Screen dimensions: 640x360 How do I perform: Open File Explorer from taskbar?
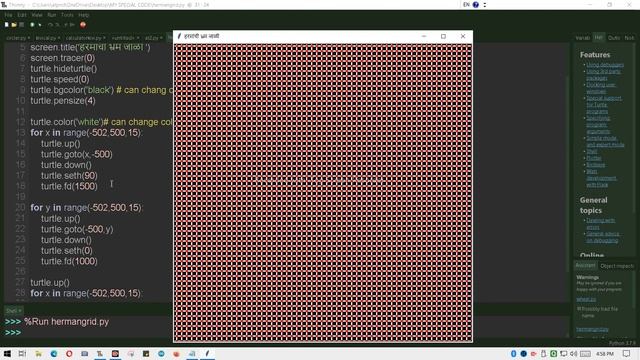tap(38, 354)
